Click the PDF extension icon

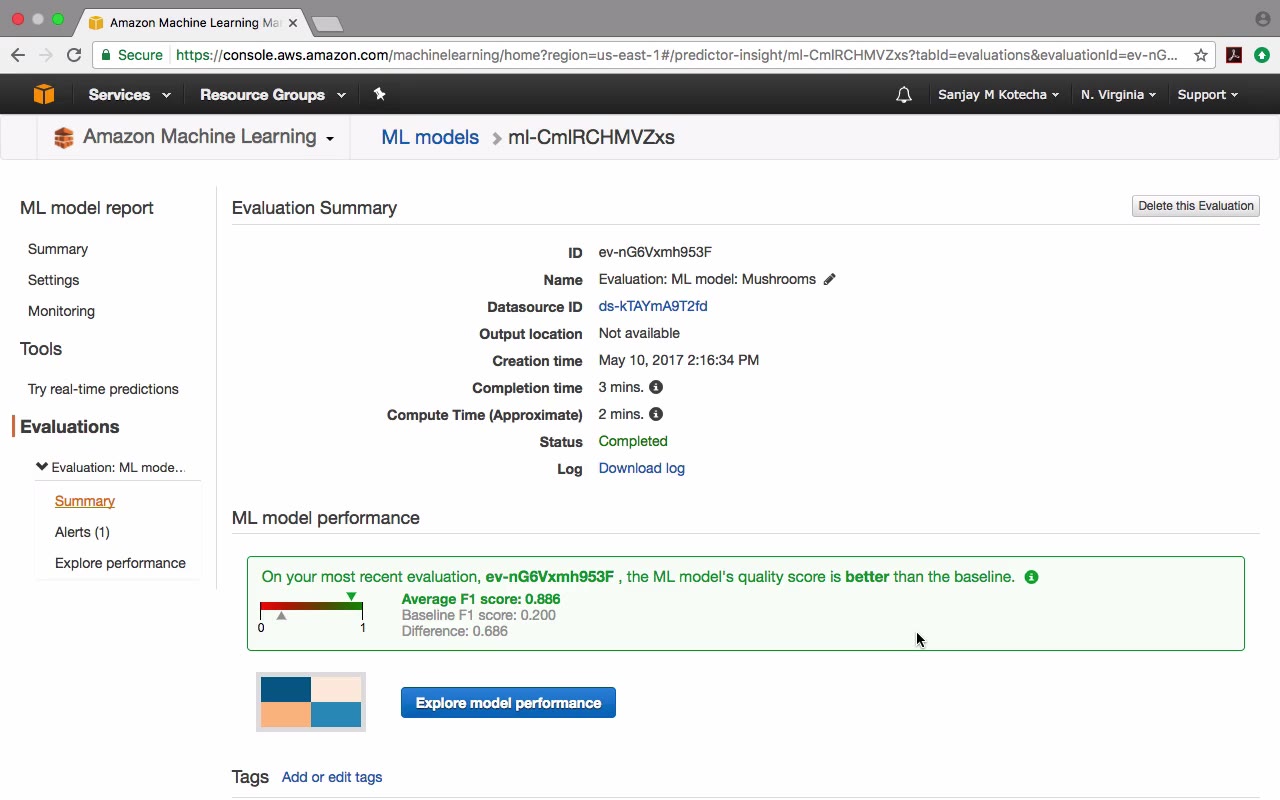(1234, 55)
